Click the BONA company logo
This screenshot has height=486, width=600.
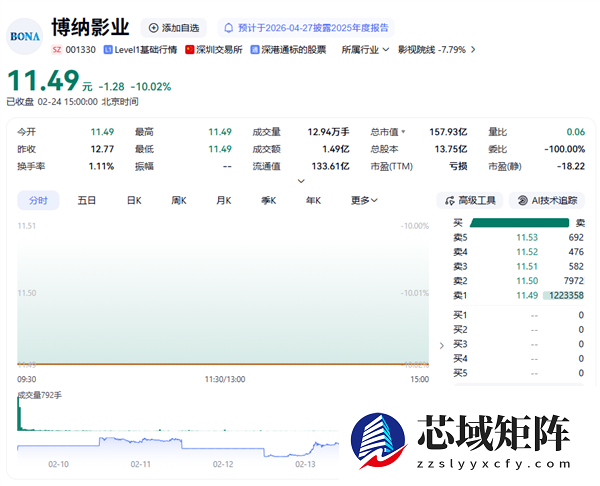[x=25, y=36]
